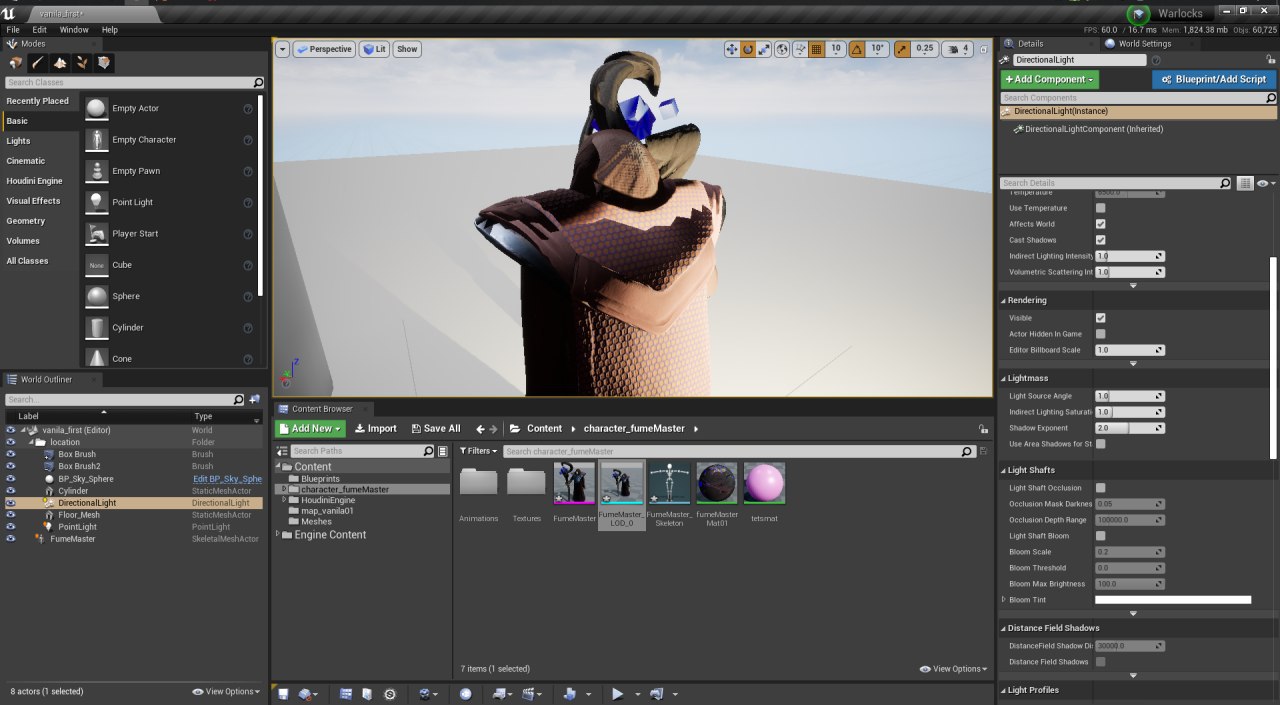Open Content Browser View Options
The image size is (1280, 705).
[x=953, y=669]
